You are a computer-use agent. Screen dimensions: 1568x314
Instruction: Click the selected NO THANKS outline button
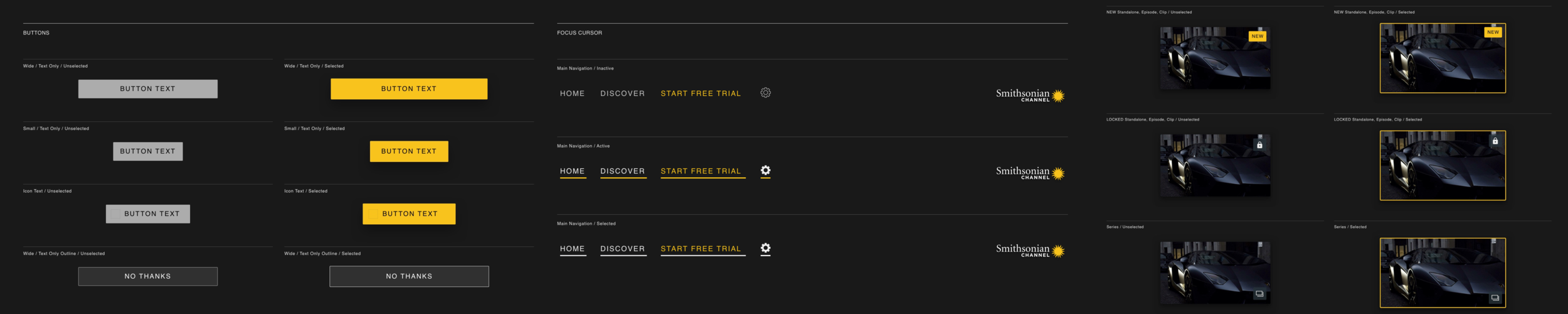[x=409, y=276]
